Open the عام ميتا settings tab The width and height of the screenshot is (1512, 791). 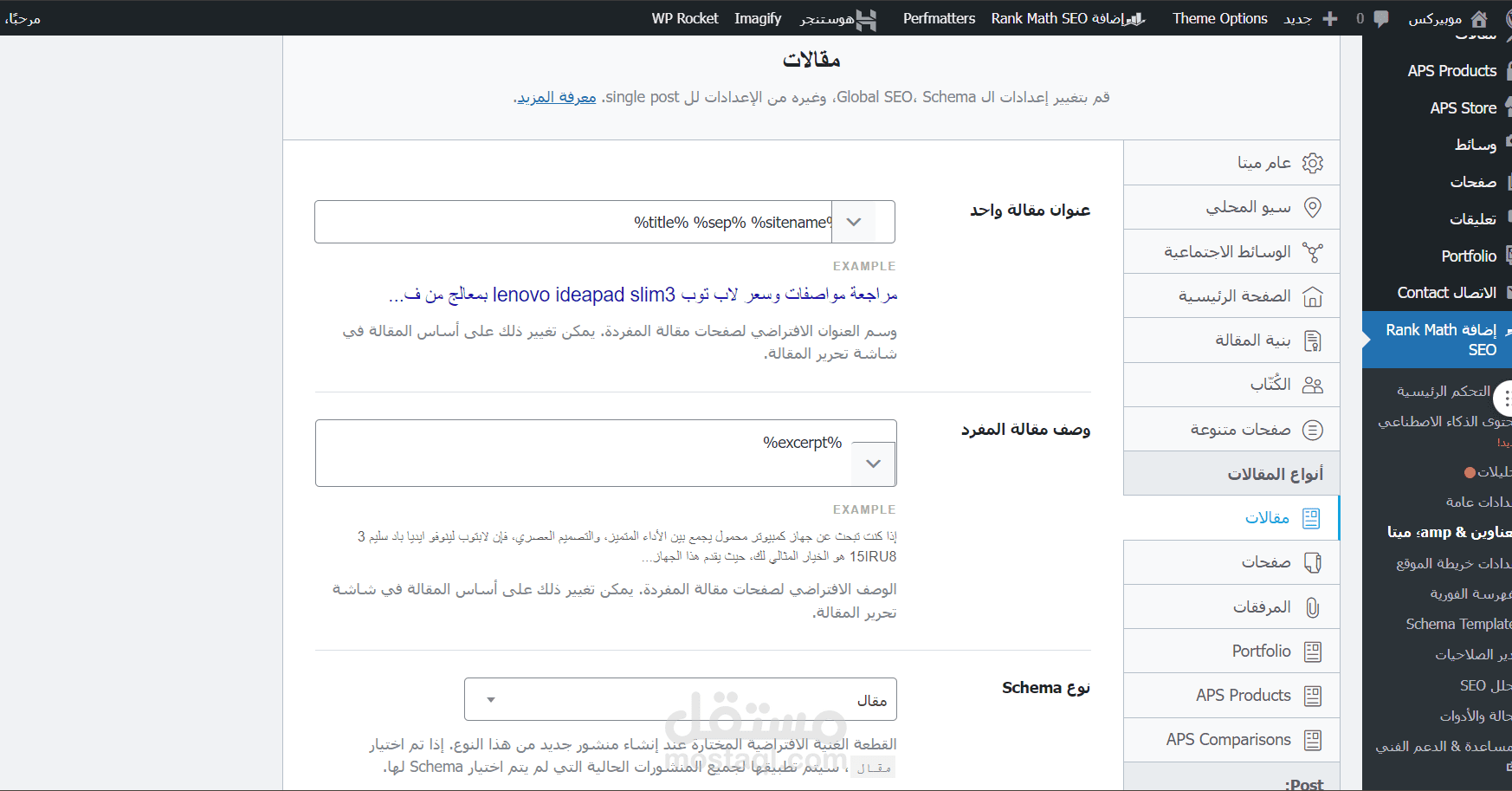(x=1231, y=163)
